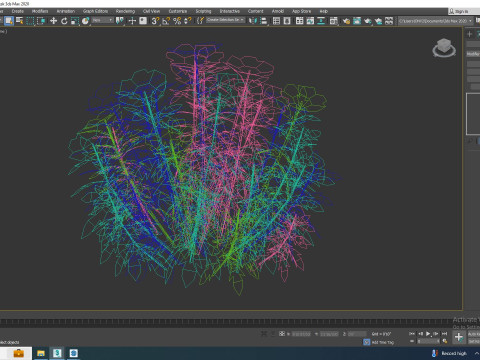Go to start of animation
The width and height of the screenshot is (480, 360).
tap(412, 334)
